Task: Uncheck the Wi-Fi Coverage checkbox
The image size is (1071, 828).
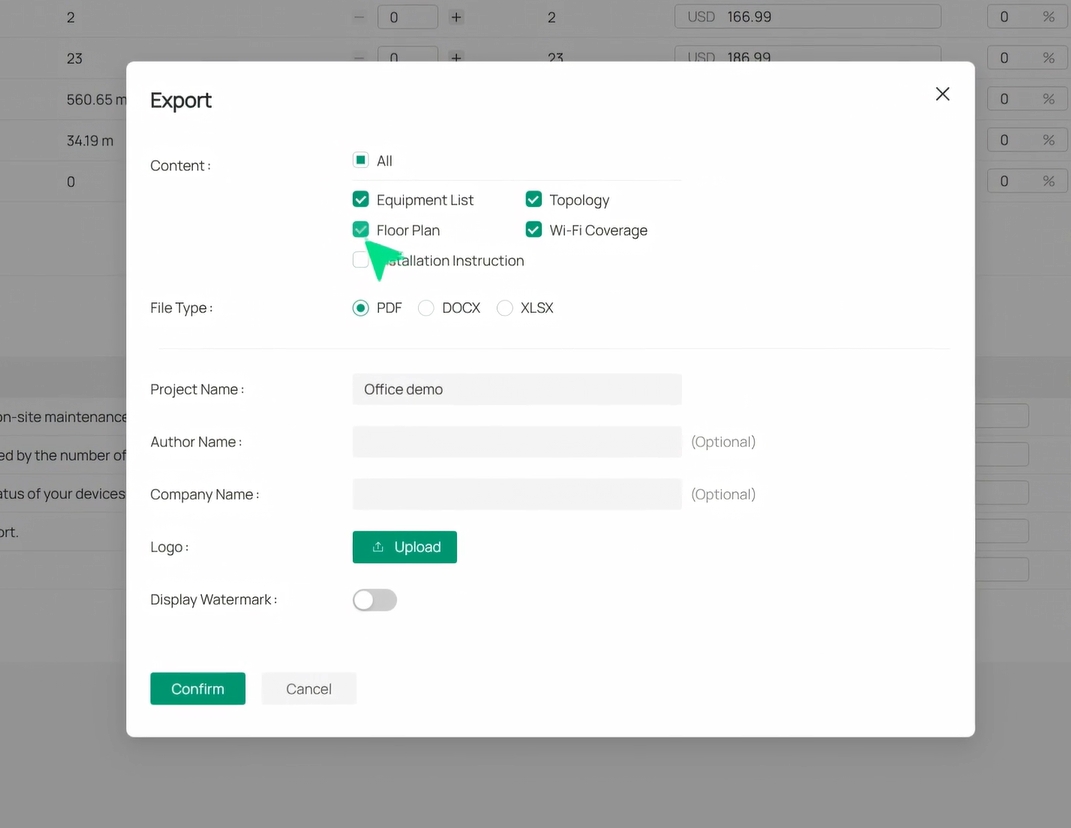Action: click(534, 230)
